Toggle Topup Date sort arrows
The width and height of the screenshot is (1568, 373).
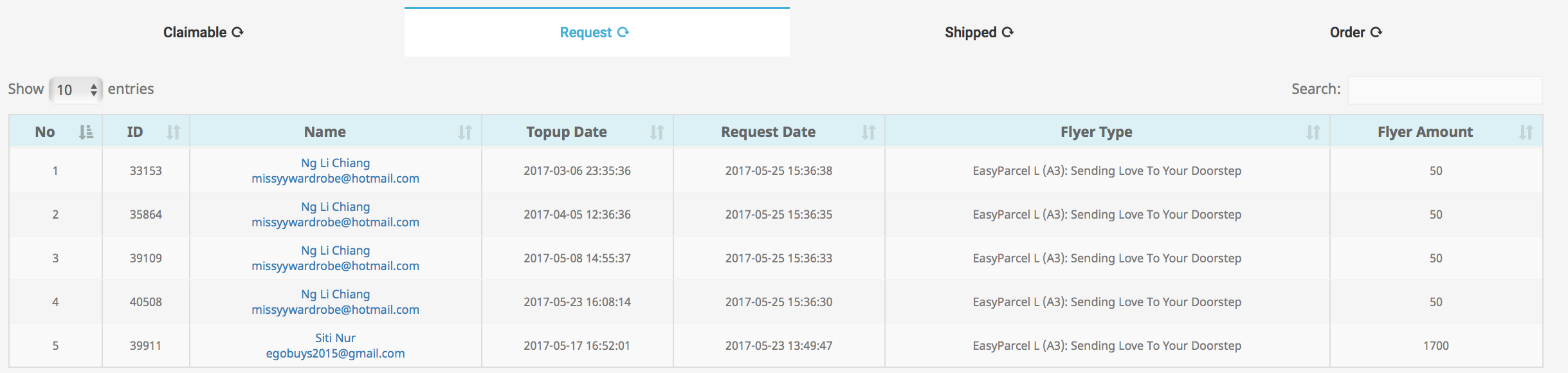657,132
